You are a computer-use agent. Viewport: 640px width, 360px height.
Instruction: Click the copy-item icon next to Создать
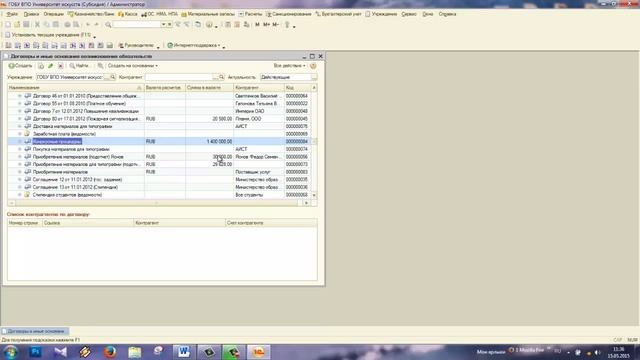click(x=41, y=66)
